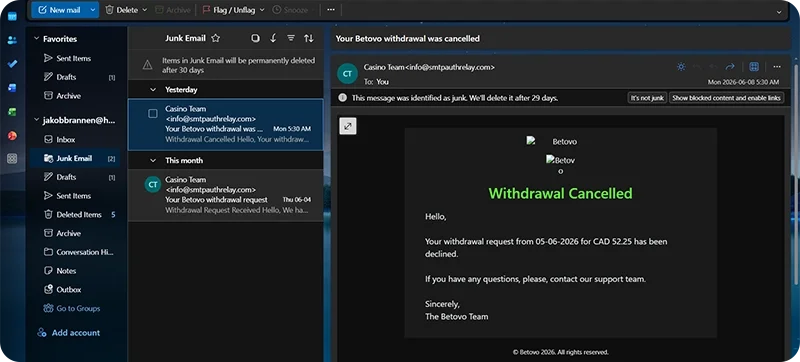Viewport: 800px width, 362px height.
Task: Open the account Drafts folder
Action: (75, 177)
